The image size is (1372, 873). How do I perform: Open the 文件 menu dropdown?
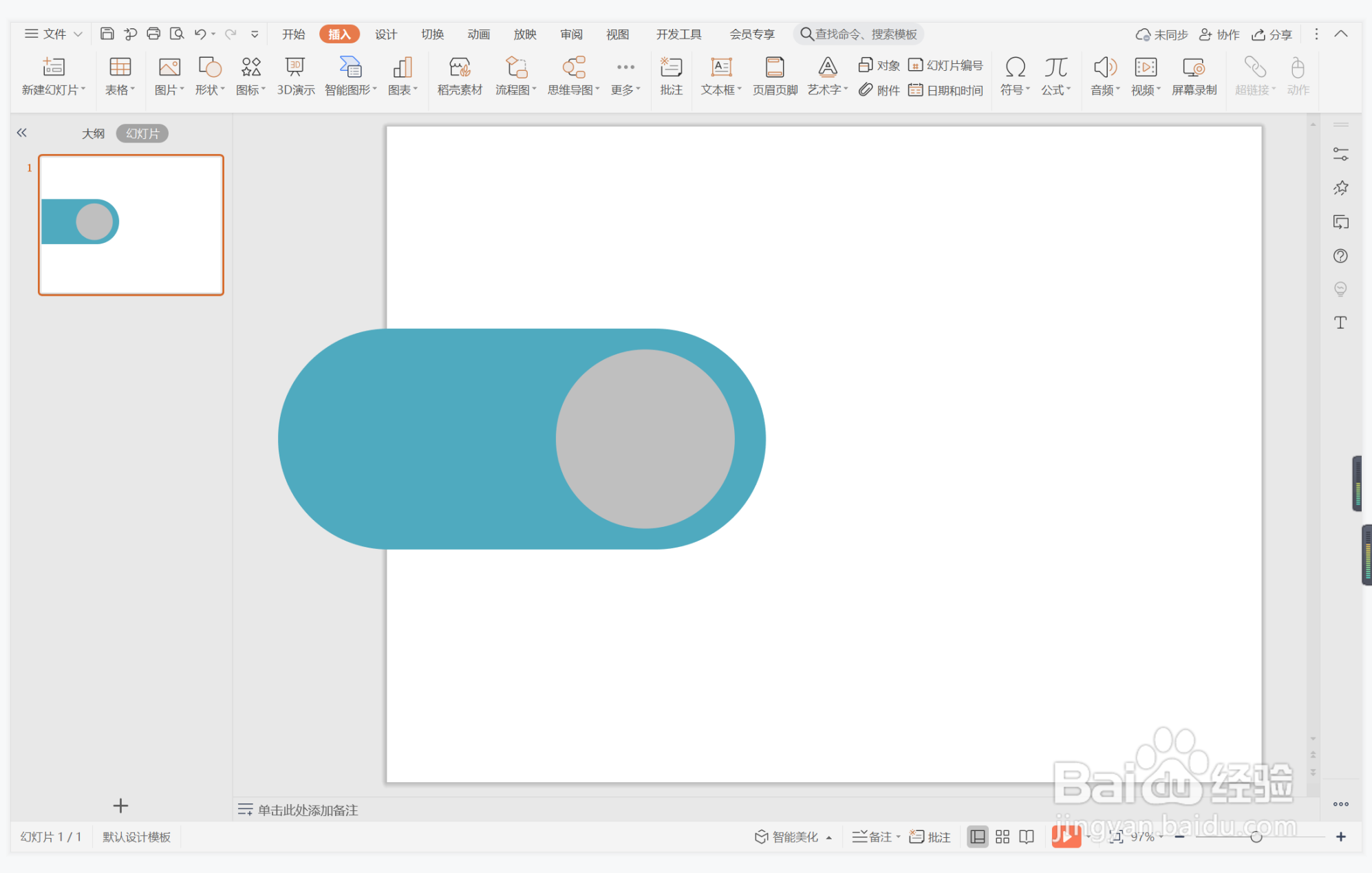pyautogui.click(x=54, y=34)
